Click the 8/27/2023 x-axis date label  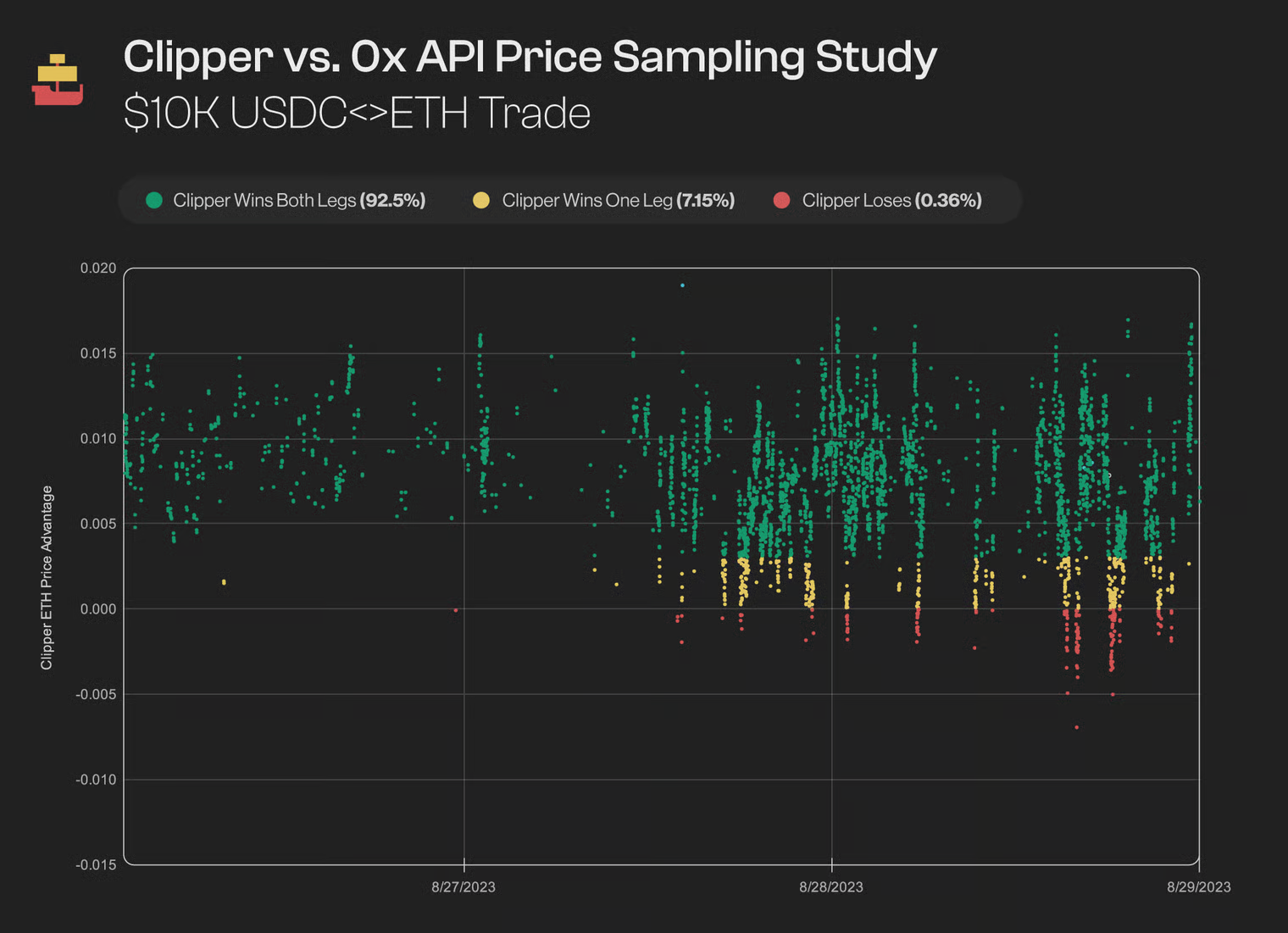pos(464,887)
